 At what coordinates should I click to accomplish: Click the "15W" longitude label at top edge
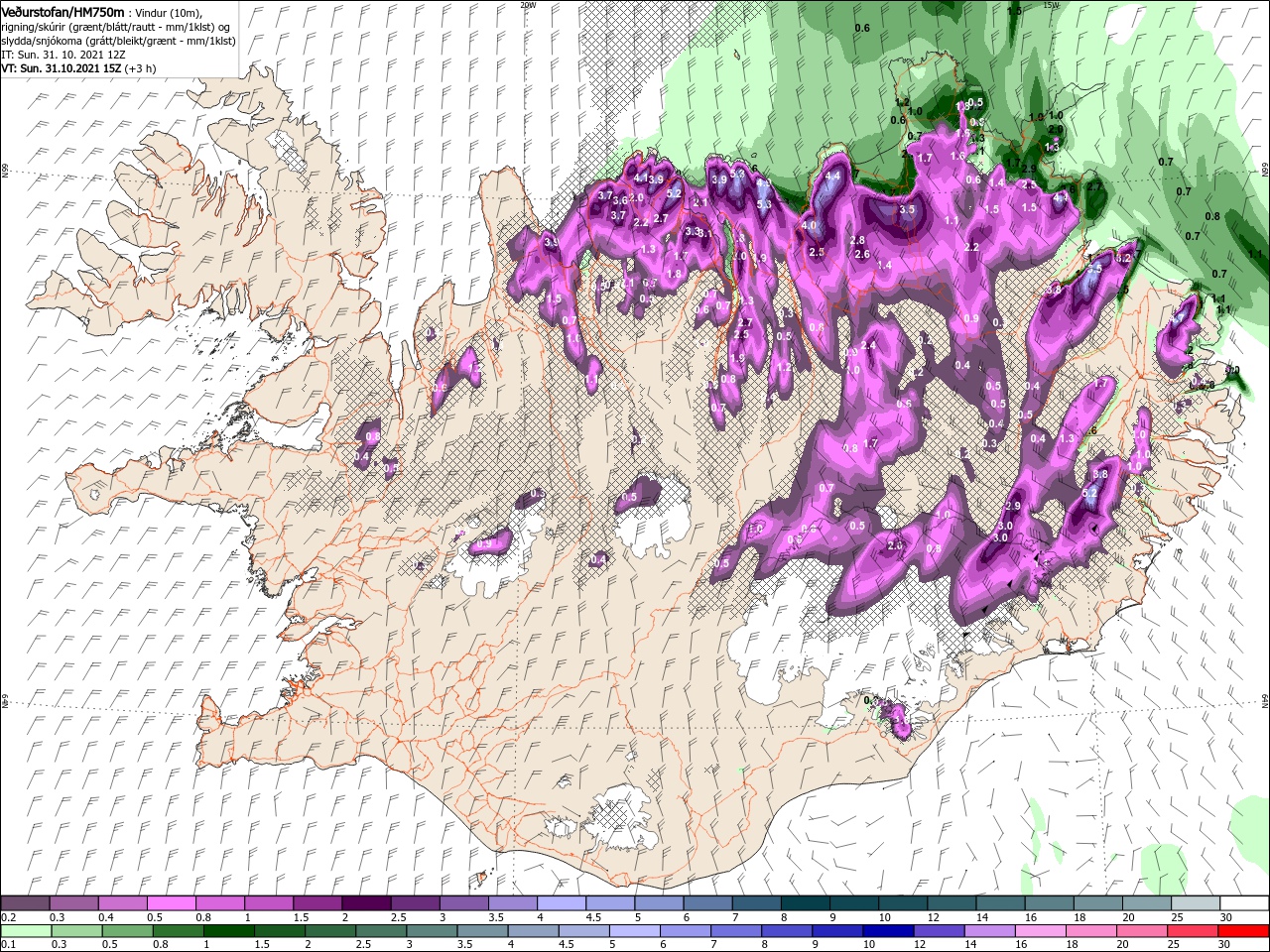pos(1051,5)
